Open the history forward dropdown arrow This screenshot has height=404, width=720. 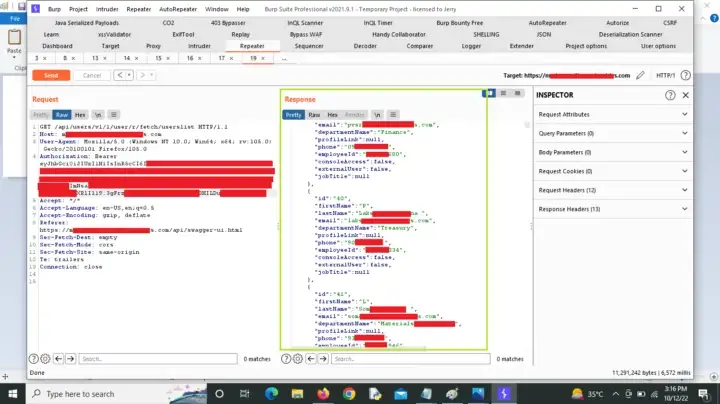(152, 75)
